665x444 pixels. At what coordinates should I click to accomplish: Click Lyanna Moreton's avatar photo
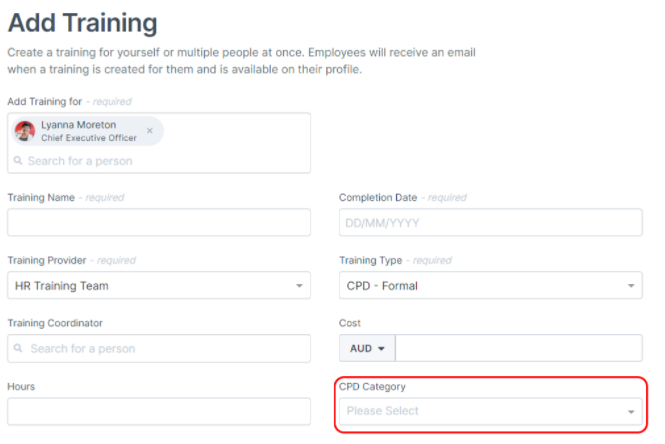tap(25, 131)
